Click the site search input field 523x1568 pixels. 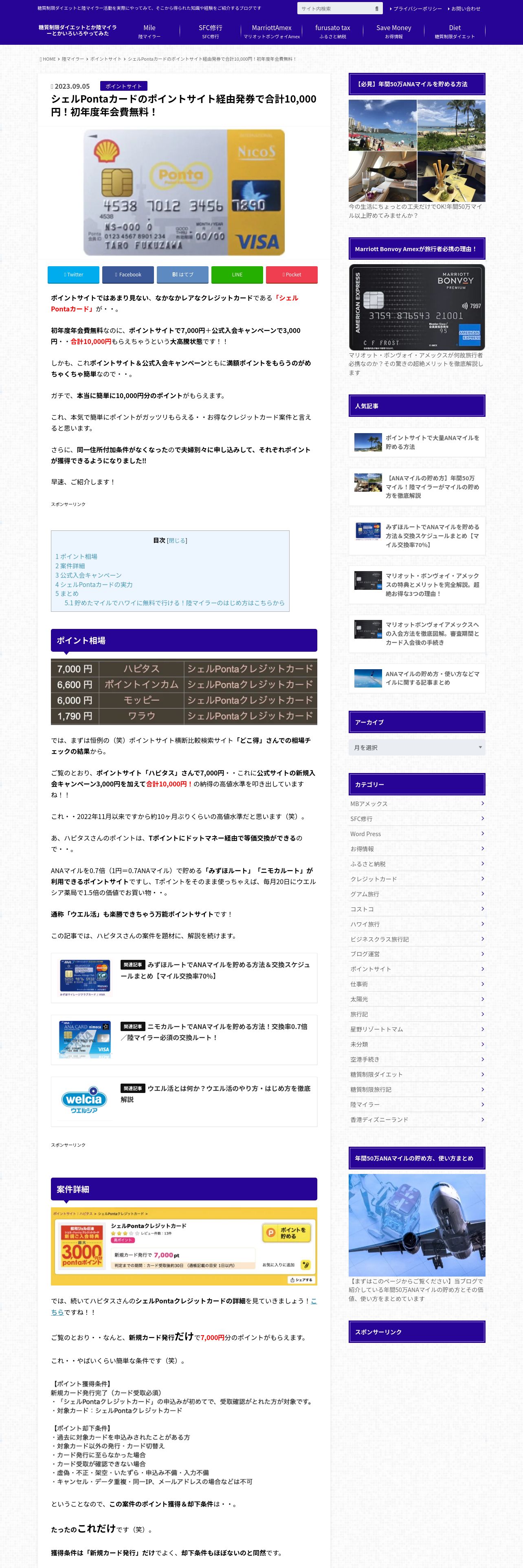(x=335, y=9)
